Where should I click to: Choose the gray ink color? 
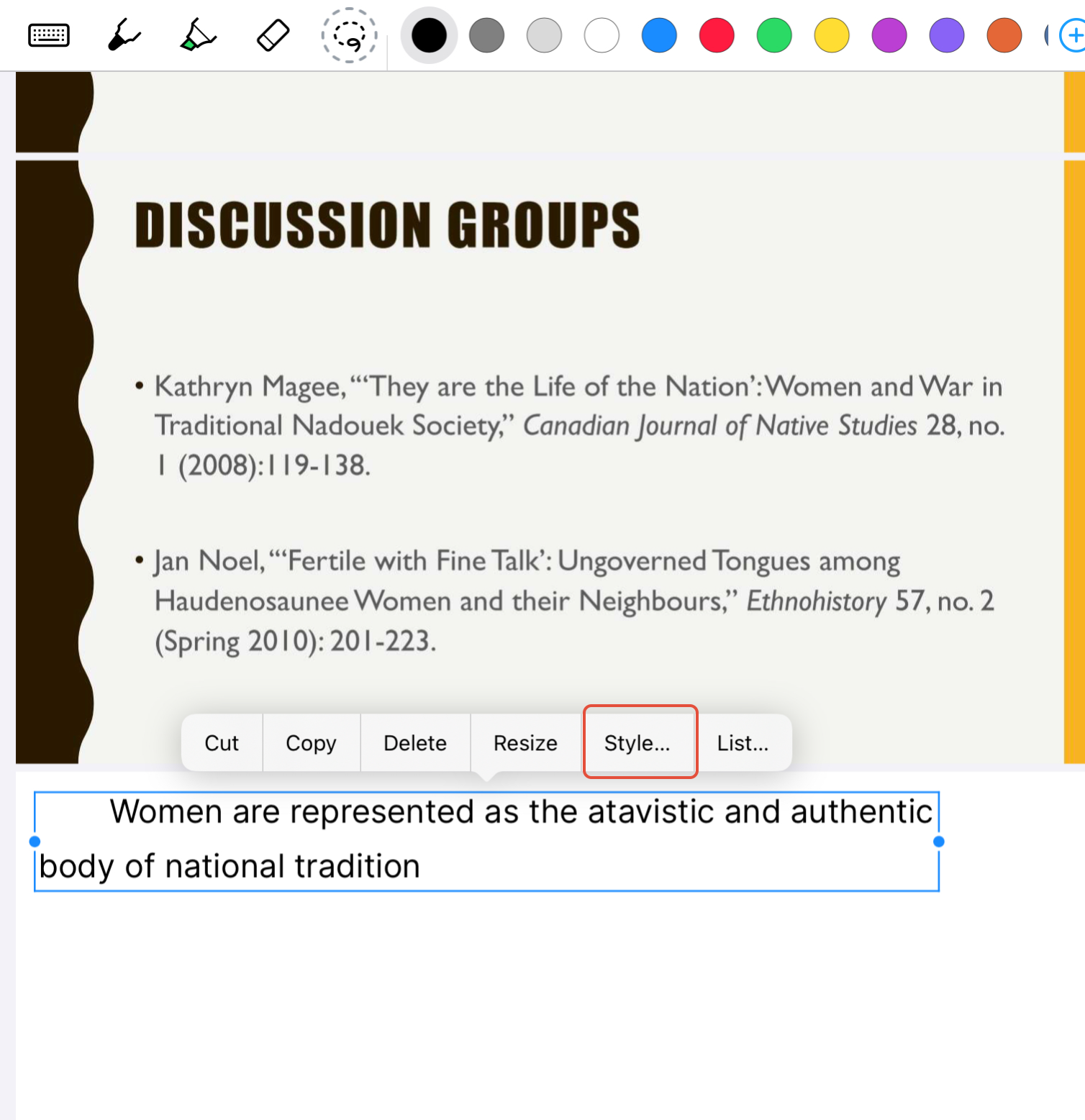point(486,35)
